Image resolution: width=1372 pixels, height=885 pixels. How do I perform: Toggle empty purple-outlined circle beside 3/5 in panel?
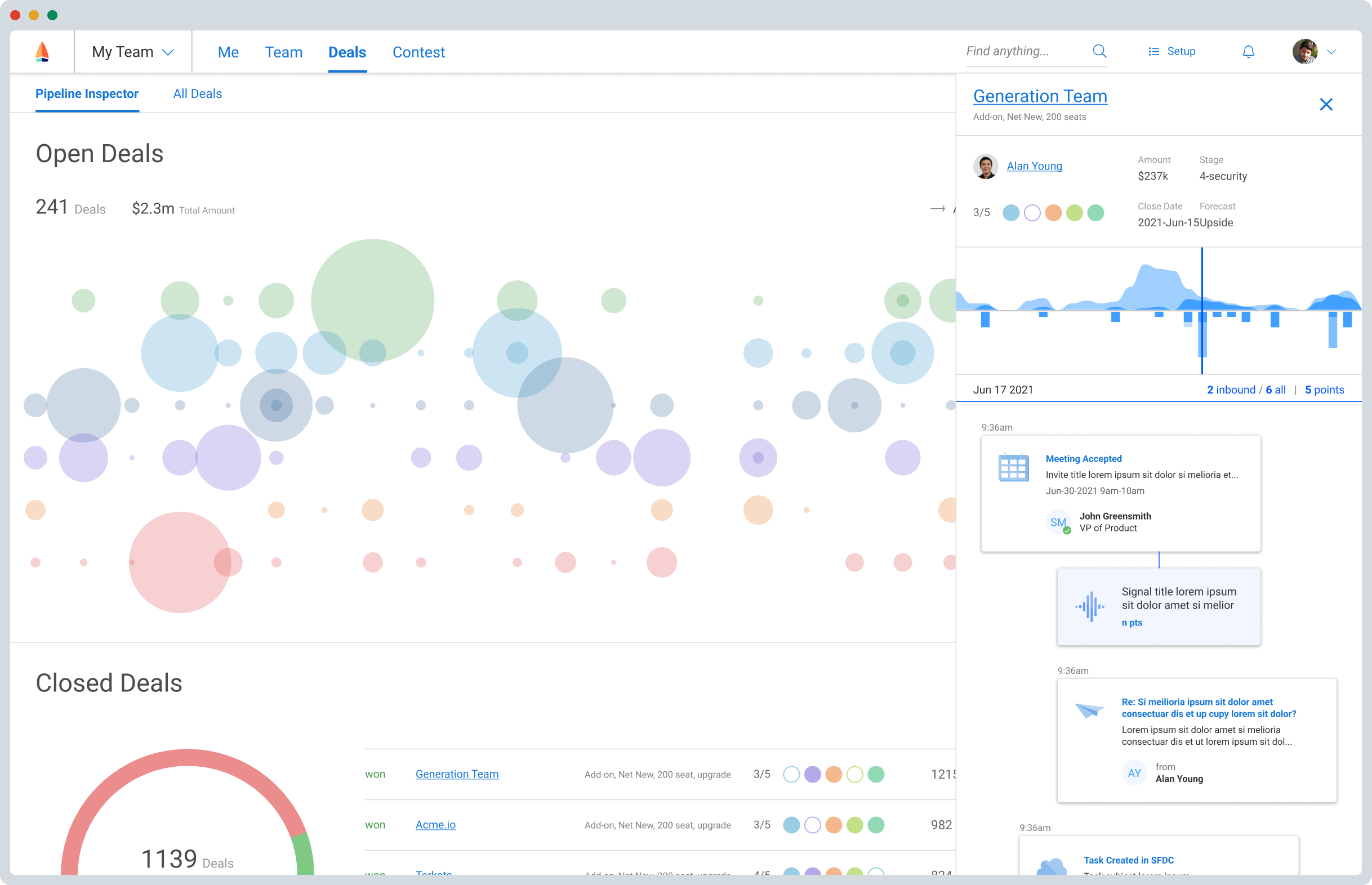click(1032, 213)
